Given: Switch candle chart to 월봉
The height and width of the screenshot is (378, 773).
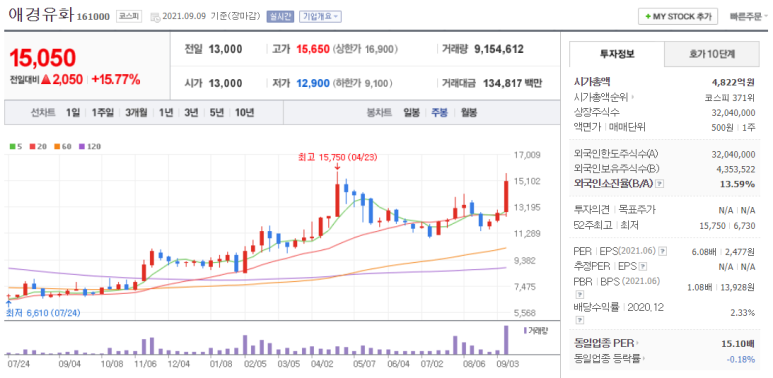Looking at the screenshot, I should (468, 112).
